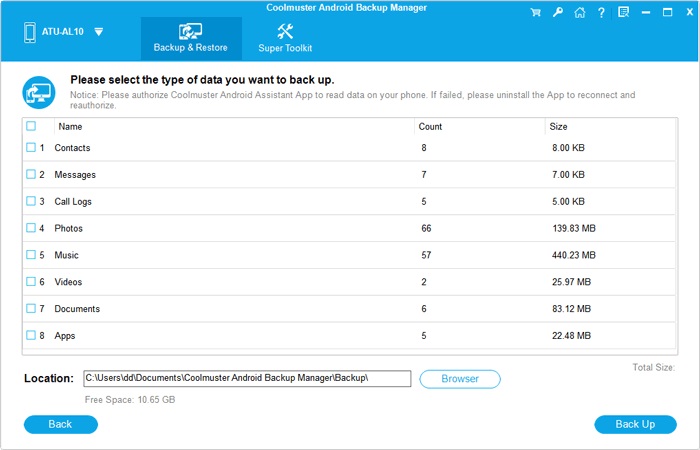Enable the Photos backup checkbox
This screenshot has height=450, width=700.
pos(31,228)
